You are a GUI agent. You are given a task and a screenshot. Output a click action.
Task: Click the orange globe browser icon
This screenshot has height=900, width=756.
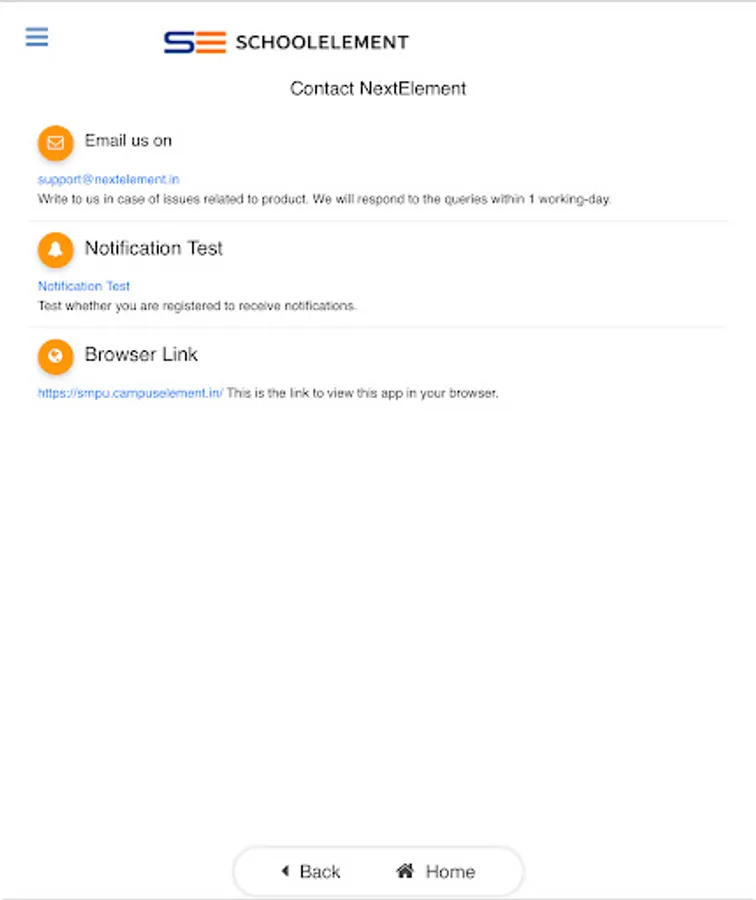pos(56,356)
